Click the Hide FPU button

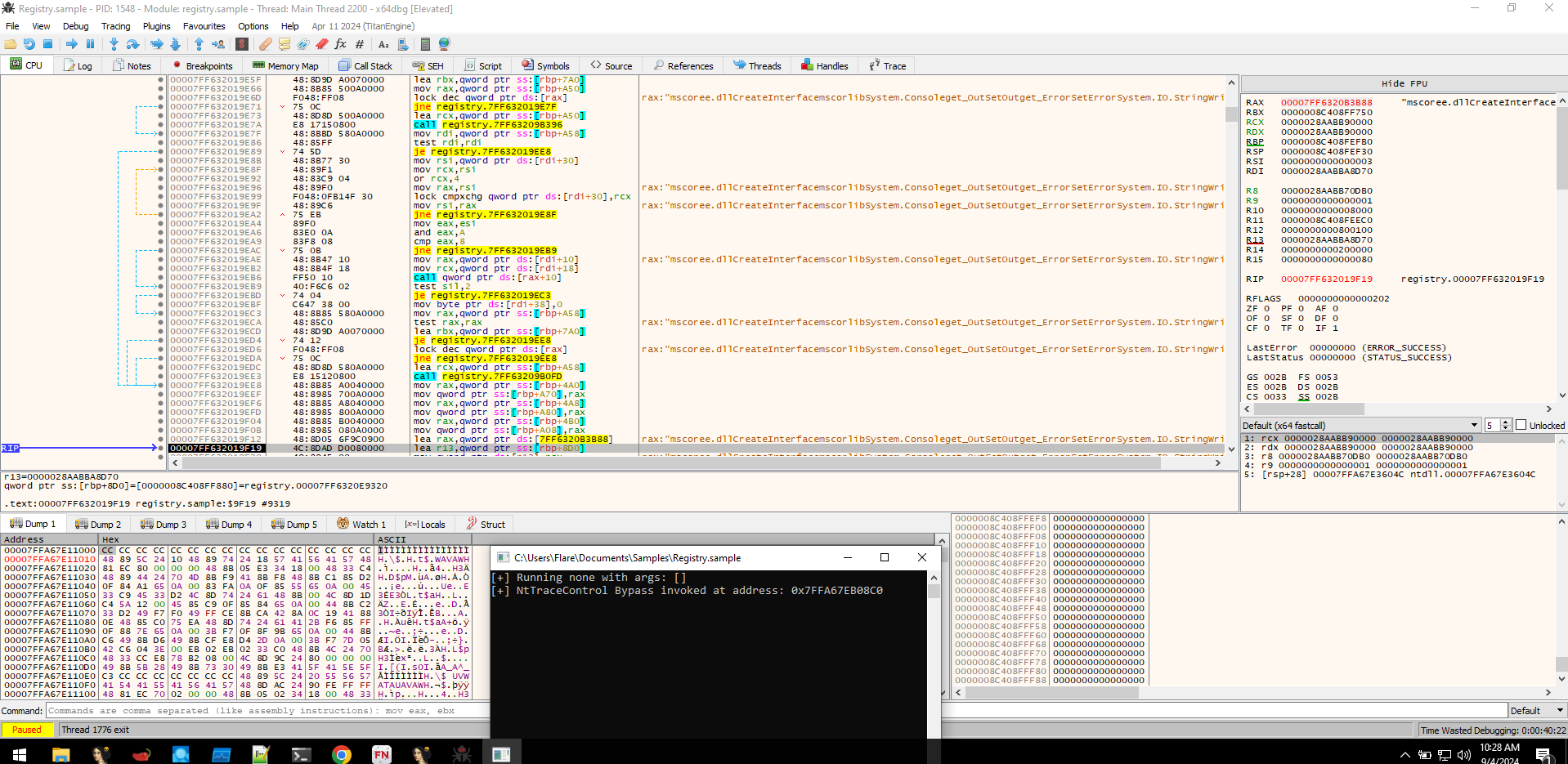click(x=1404, y=83)
